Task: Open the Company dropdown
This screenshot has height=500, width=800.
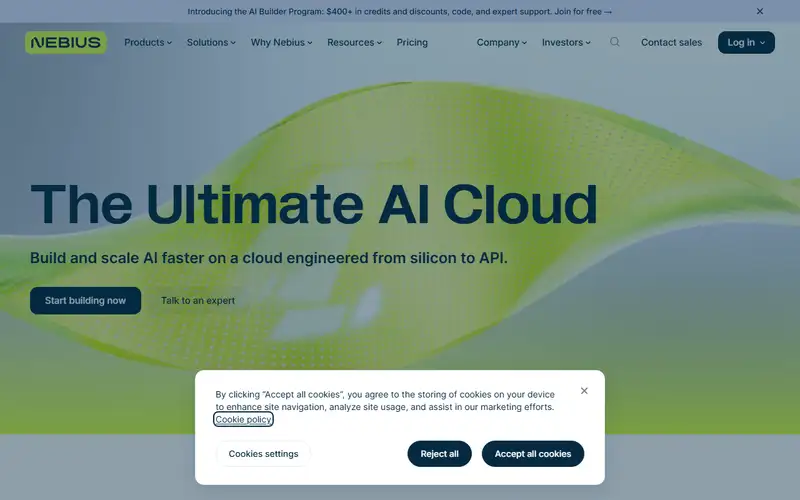Action: pyautogui.click(x=502, y=42)
